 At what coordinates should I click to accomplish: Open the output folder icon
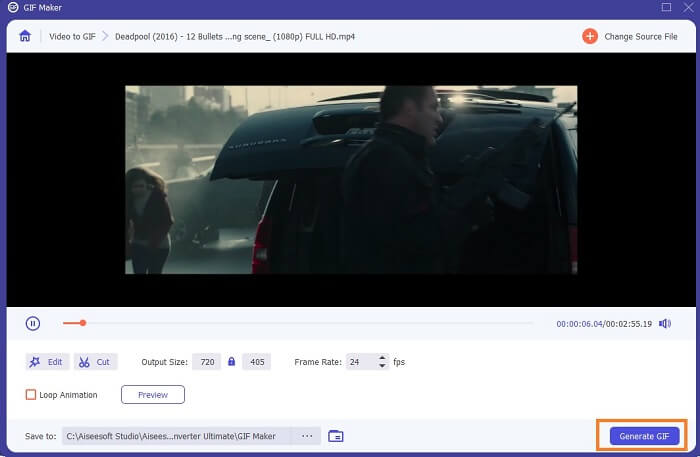click(336, 436)
